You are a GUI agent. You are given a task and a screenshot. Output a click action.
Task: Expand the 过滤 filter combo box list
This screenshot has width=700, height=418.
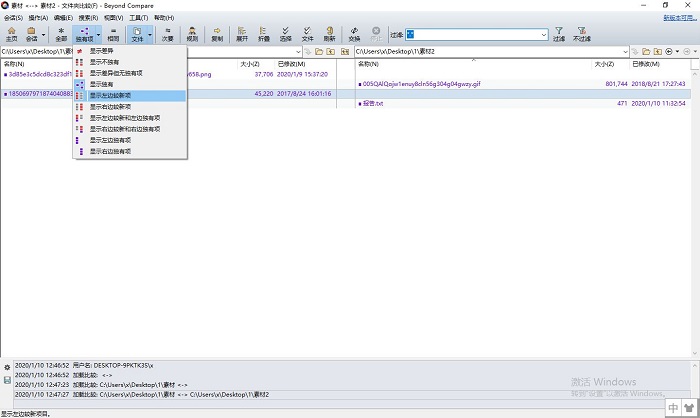(544, 34)
